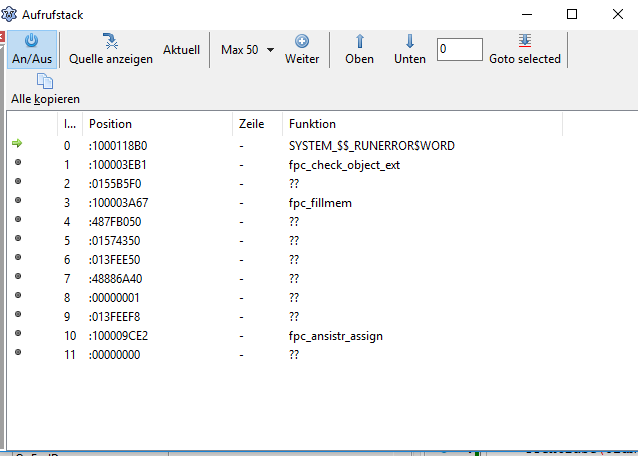Focus the frame number input field

pos(459,49)
